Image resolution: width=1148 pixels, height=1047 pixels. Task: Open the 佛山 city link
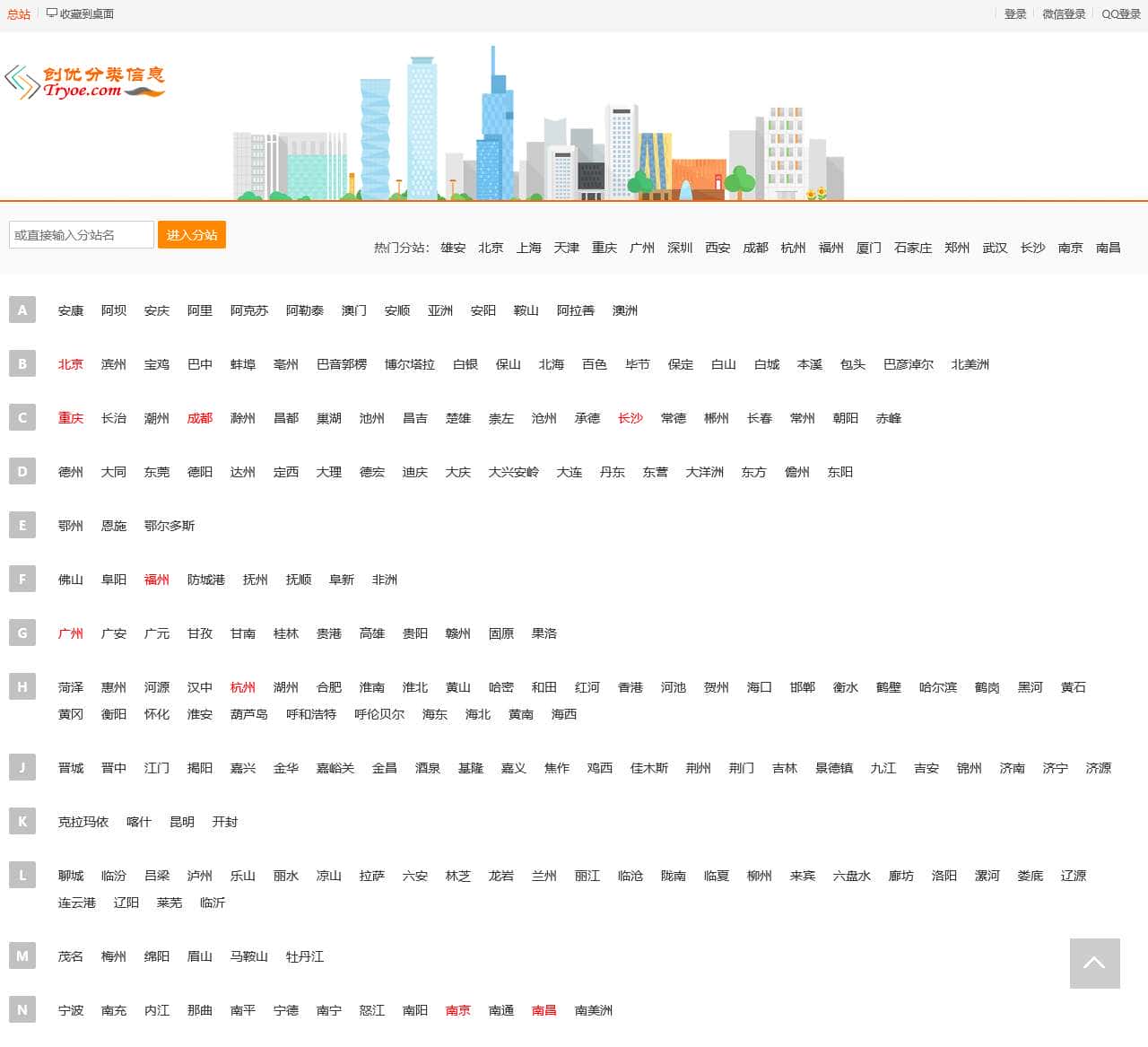tap(71, 580)
